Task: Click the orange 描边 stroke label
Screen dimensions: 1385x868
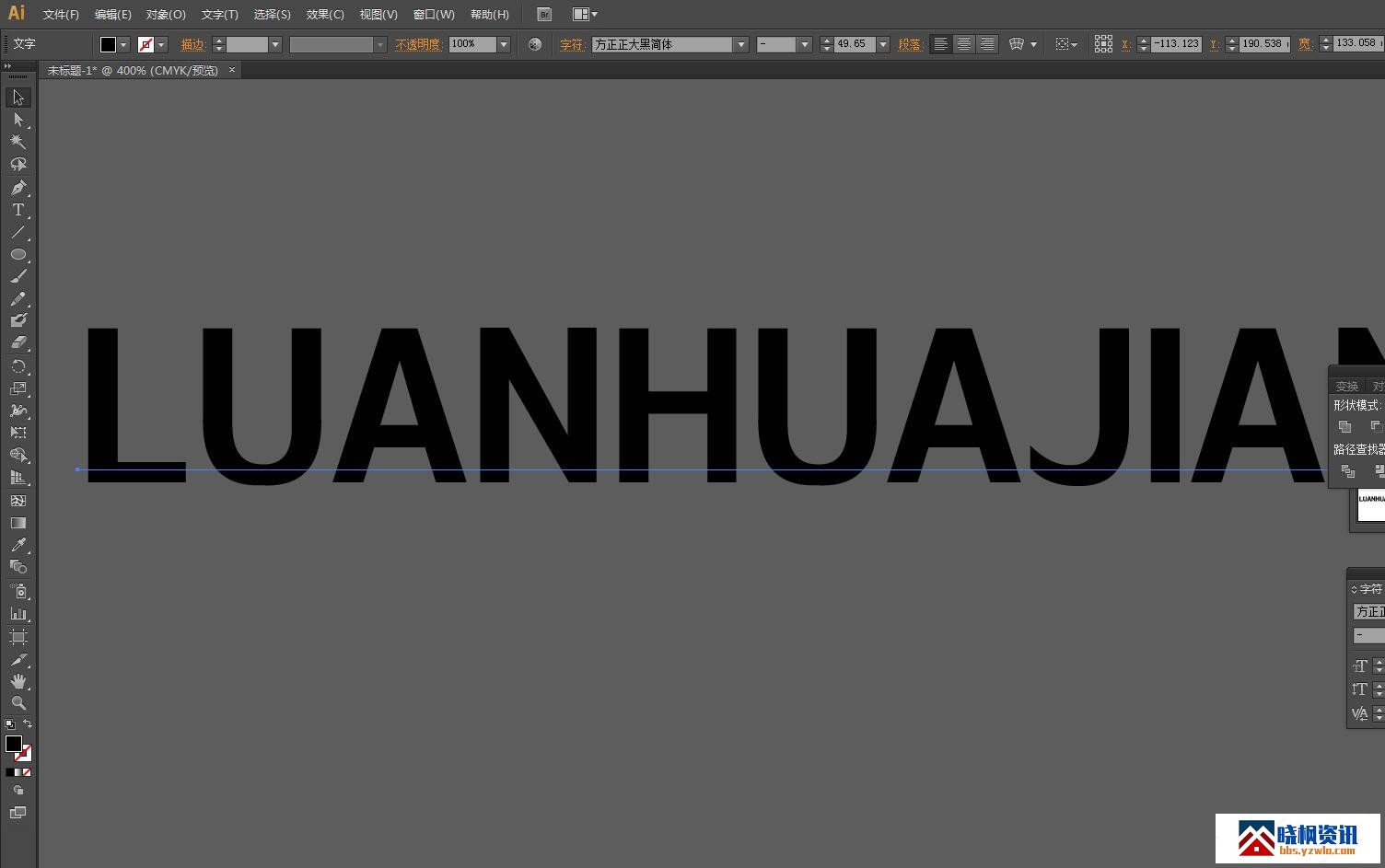Action: point(192,44)
